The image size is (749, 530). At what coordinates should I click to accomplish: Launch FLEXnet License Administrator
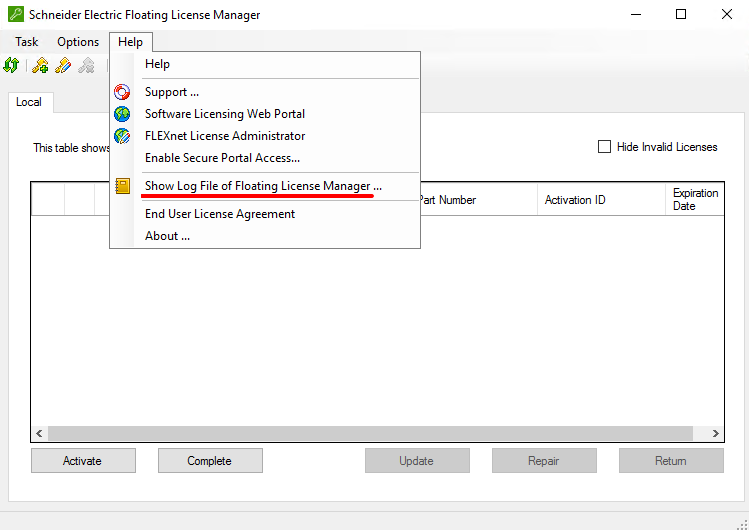tap(265, 136)
